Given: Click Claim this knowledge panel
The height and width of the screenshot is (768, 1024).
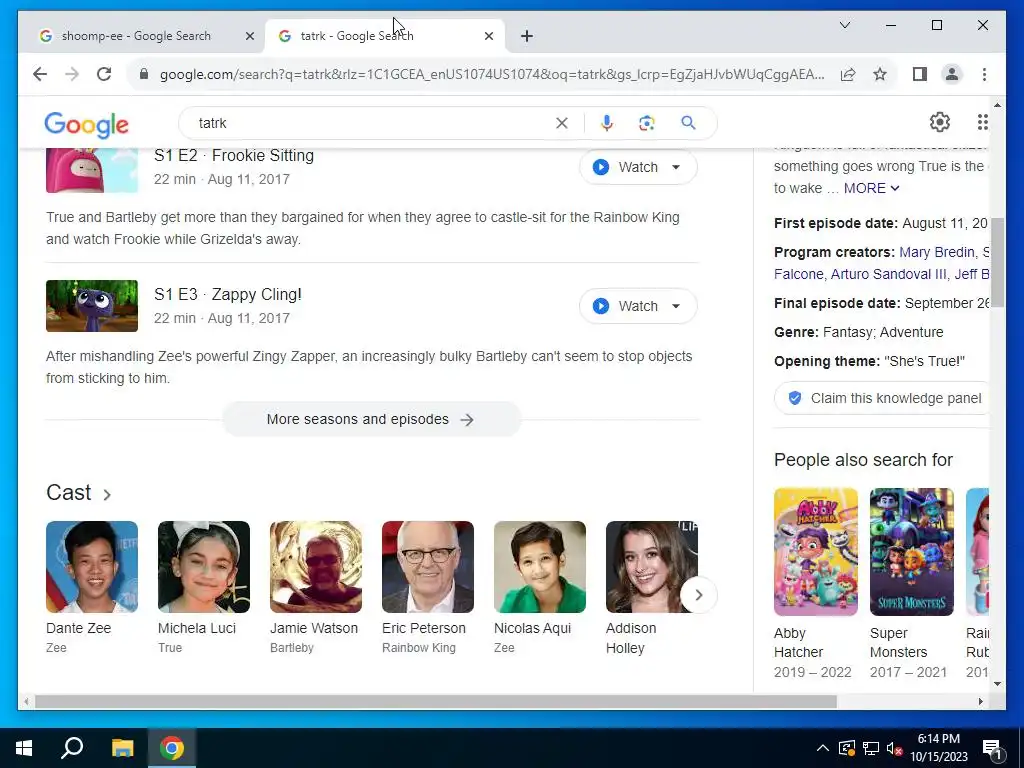Looking at the screenshot, I should tap(883, 398).
